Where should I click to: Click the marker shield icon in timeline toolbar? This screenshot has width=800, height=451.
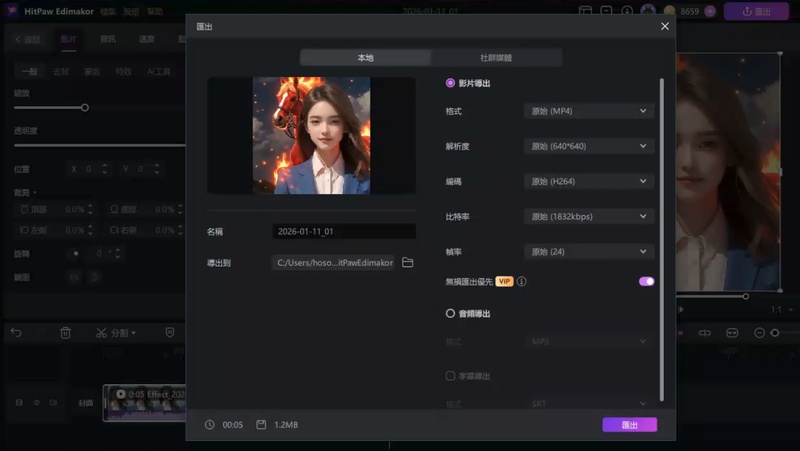170,333
